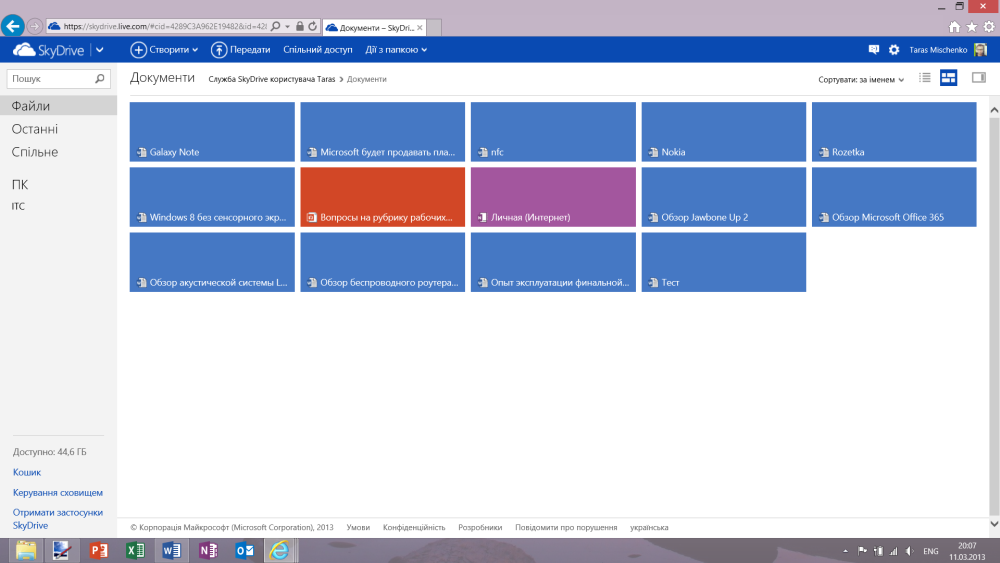Open the Конфіденційність privacy link
This screenshot has width=1000, height=563.
(414, 527)
